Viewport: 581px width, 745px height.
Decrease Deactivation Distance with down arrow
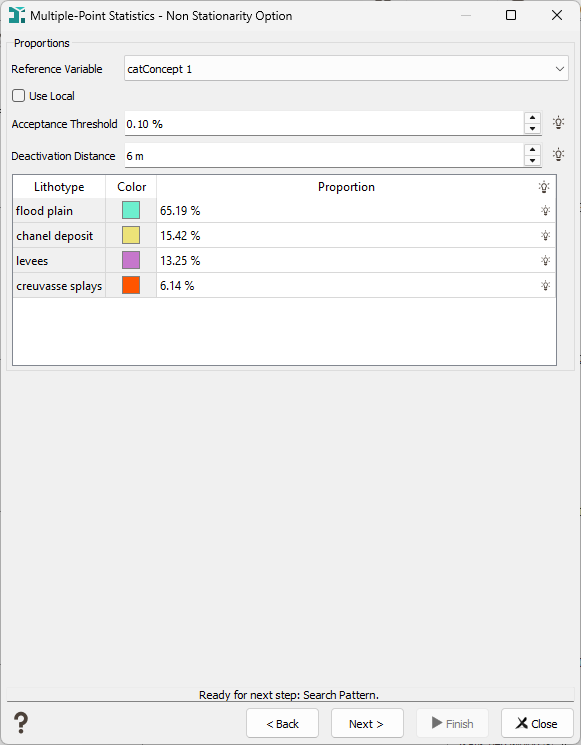click(x=533, y=161)
